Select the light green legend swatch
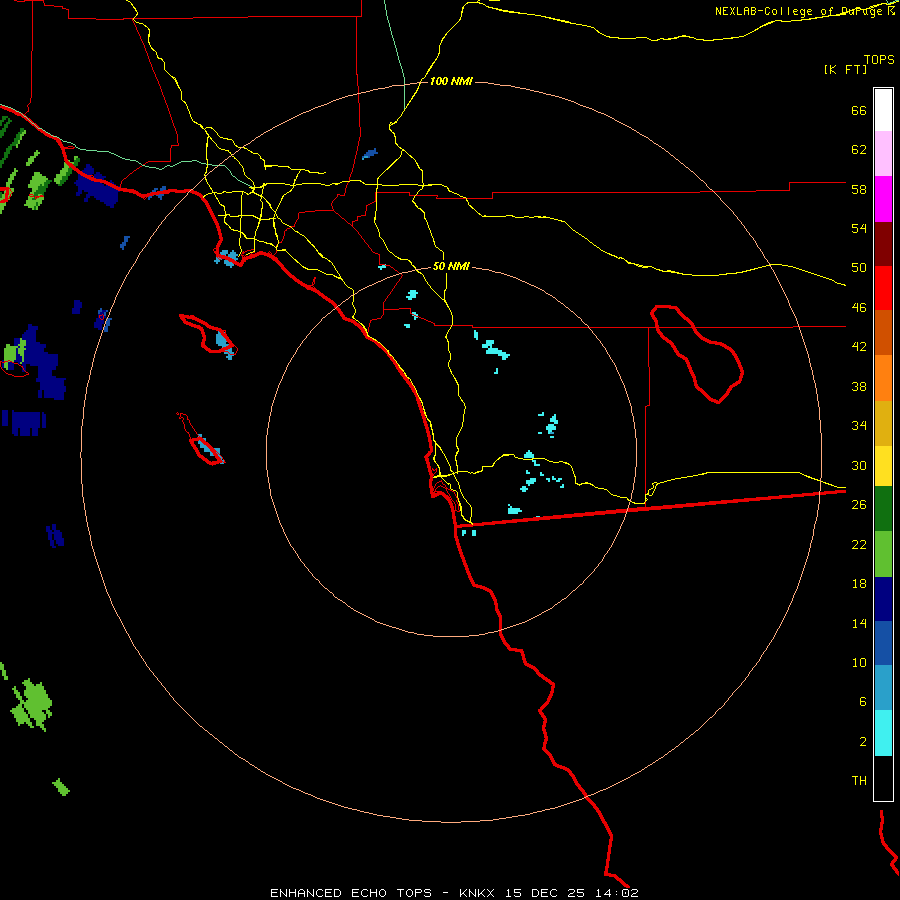The image size is (900, 900). pyautogui.click(x=883, y=554)
